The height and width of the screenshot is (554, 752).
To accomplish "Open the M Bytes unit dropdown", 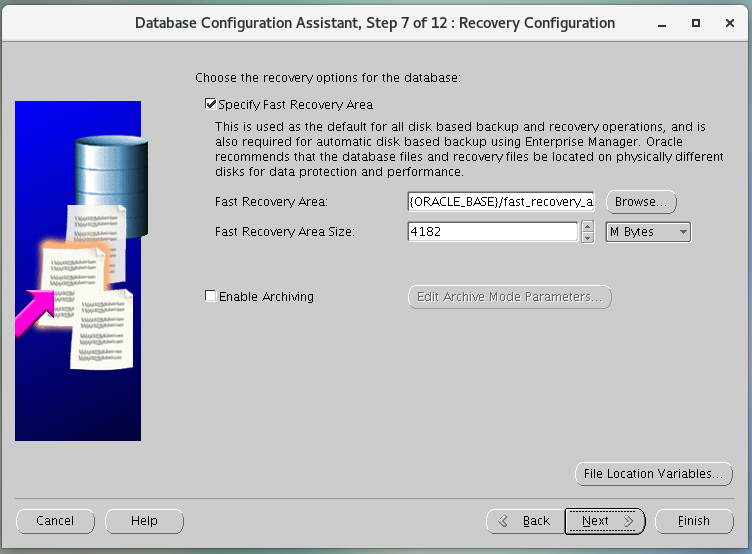I will [x=648, y=232].
